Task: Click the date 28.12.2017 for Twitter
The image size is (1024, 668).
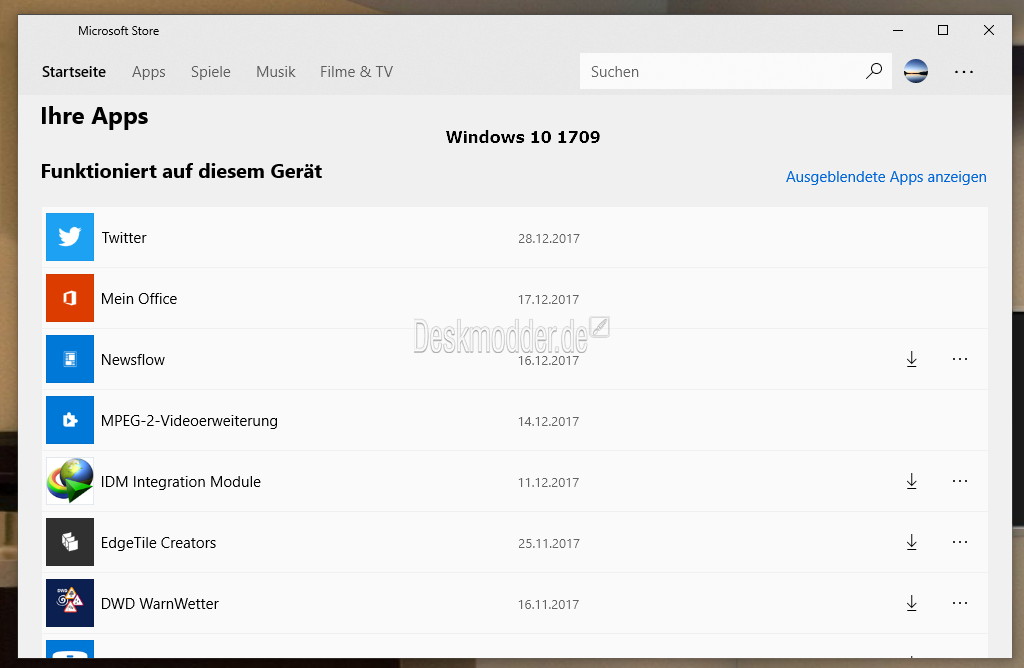Action: click(549, 238)
